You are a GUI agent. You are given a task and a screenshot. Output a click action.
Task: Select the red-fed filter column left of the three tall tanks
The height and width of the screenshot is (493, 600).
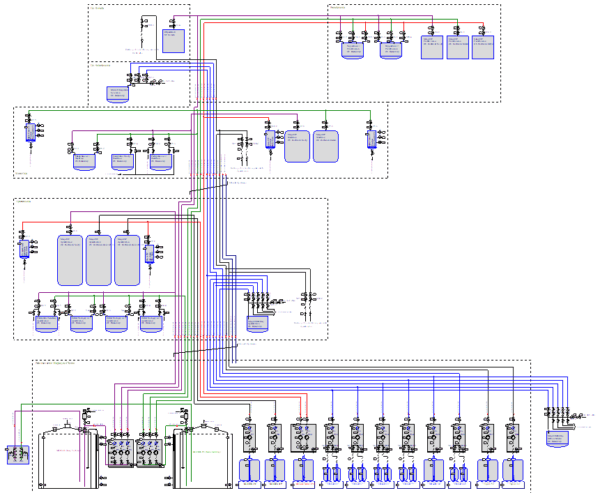(x=24, y=249)
